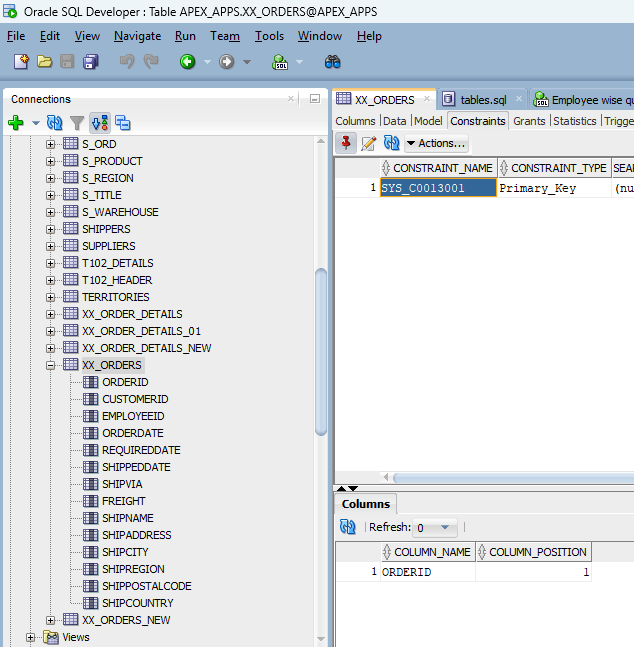Close the tables.sql tab

[519, 99]
